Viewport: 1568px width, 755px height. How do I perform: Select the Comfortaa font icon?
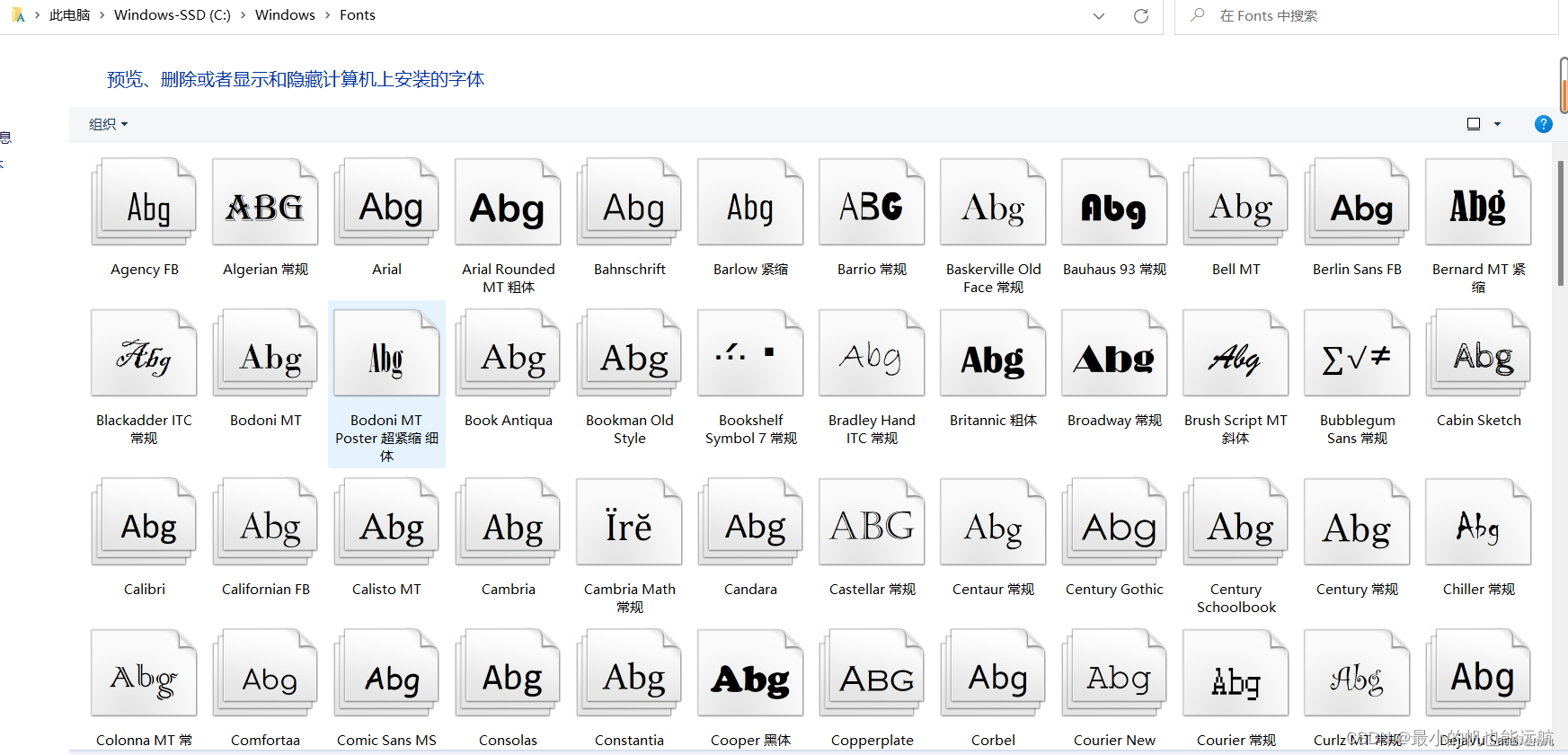[x=265, y=673]
